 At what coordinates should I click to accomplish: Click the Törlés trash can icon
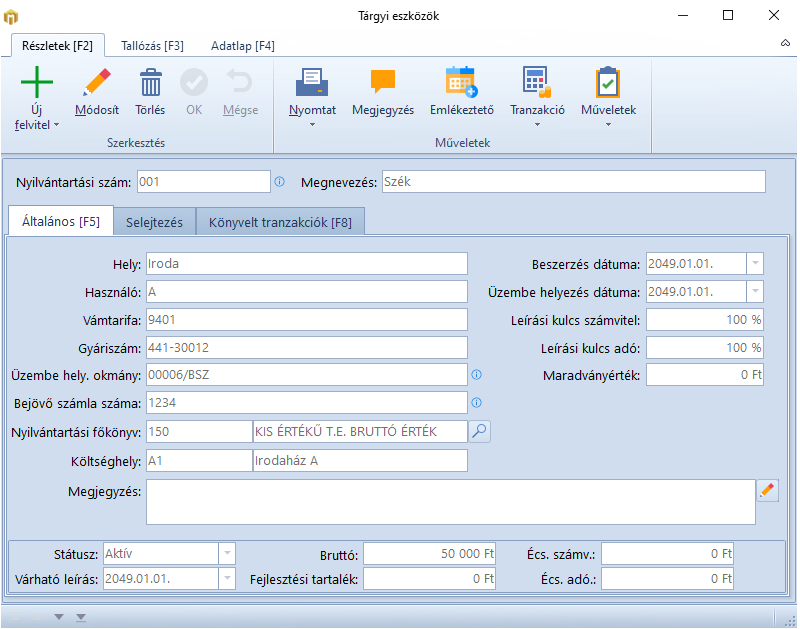coord(150,82)
